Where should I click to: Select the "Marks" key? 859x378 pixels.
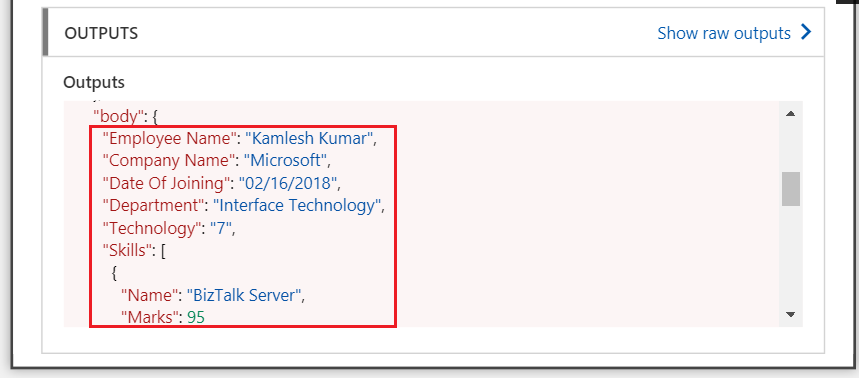point(150,317)
